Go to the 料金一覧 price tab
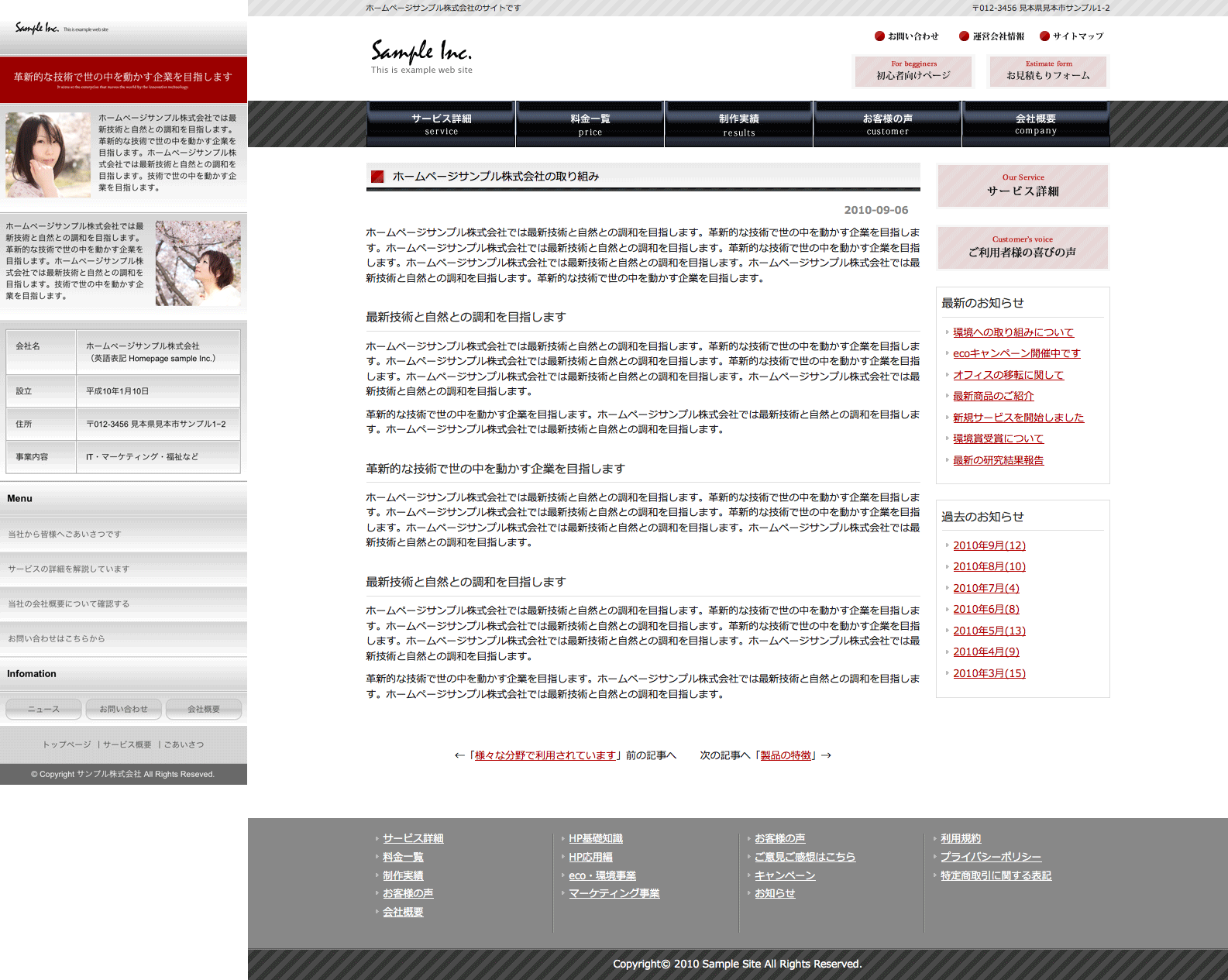The height and width of the screenshot is (980, 1228). coord(590,124)
